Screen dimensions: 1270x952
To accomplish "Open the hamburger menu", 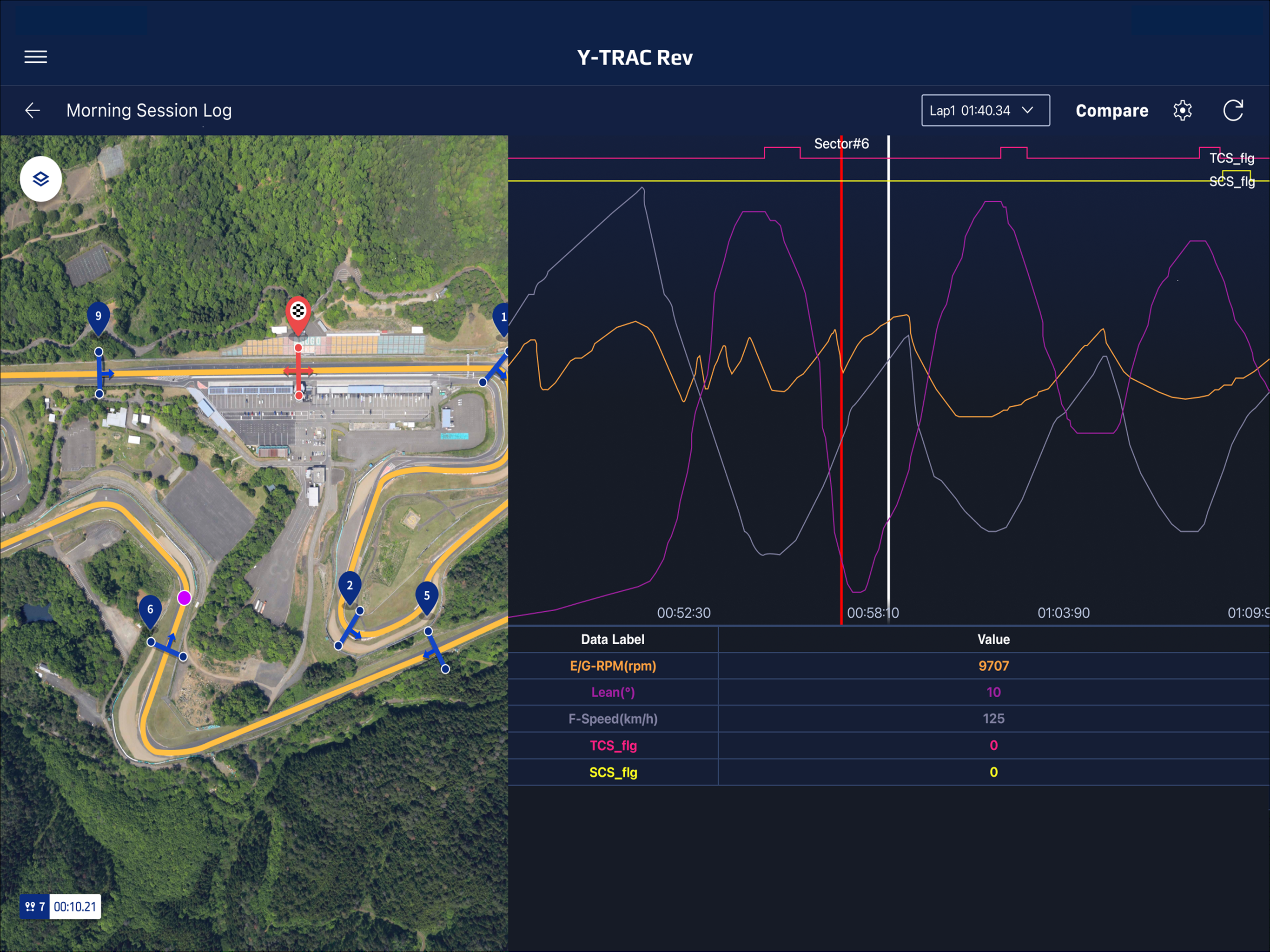I will tap(36, 57).
